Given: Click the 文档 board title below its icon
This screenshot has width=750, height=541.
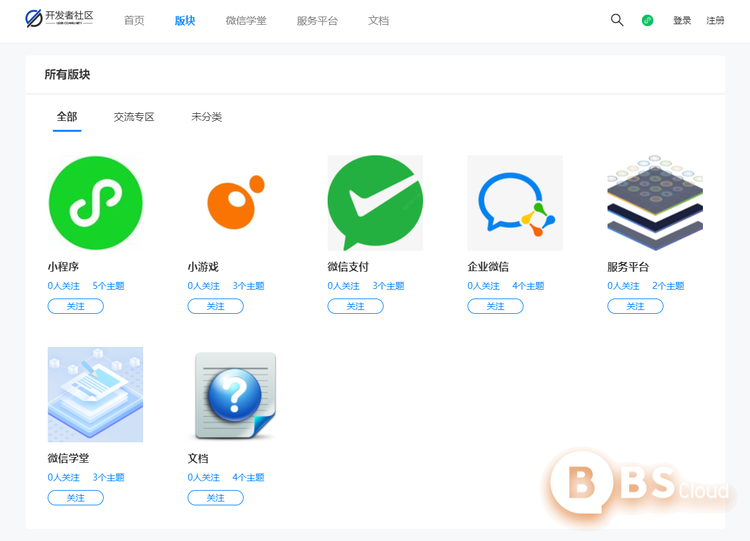Looking at the screenshot, I should coord(198,458).
